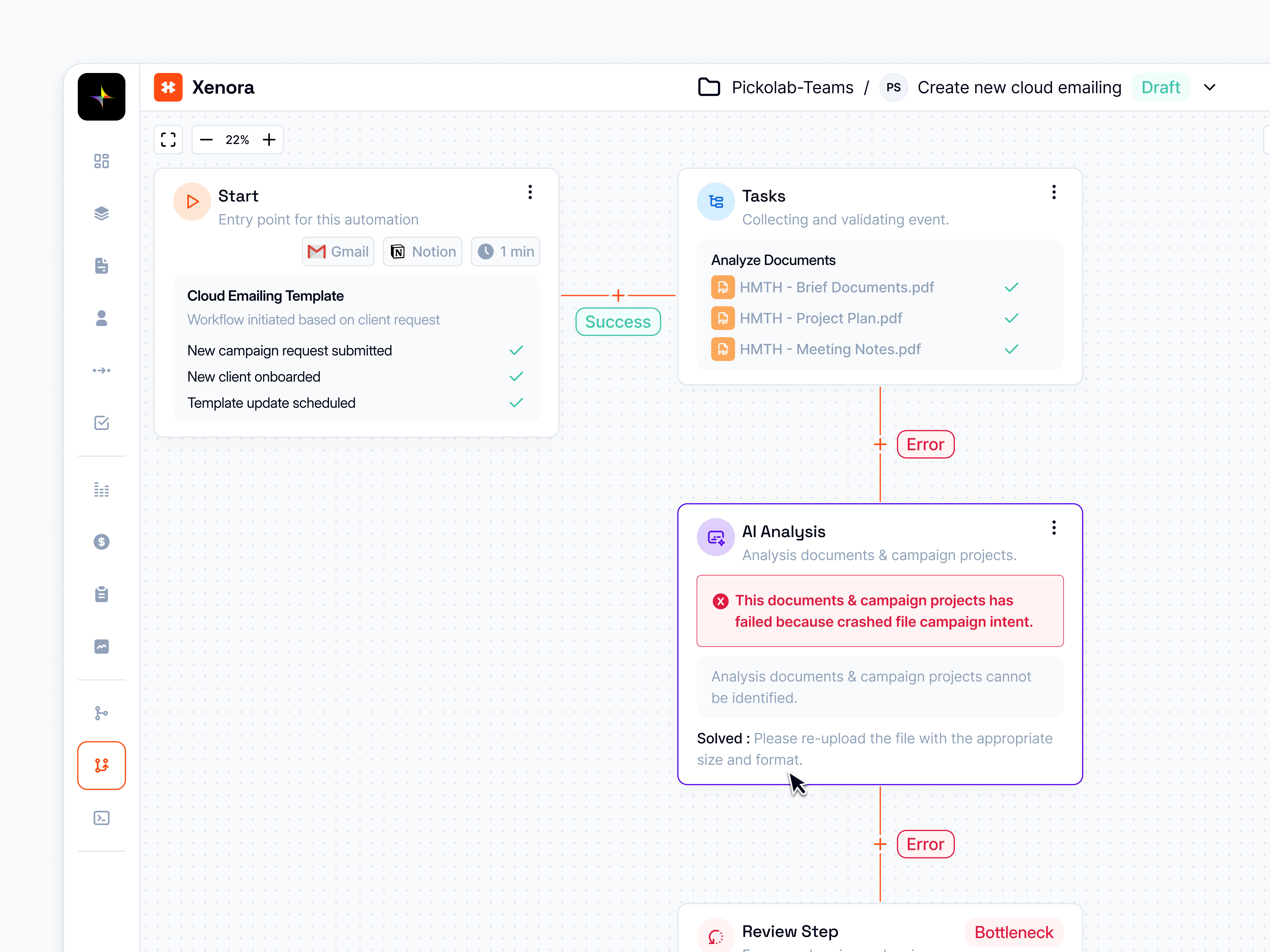Open the Pickolab-Teams breadcrumb folder
This screenshot has height=952, width=1270.
793,87
